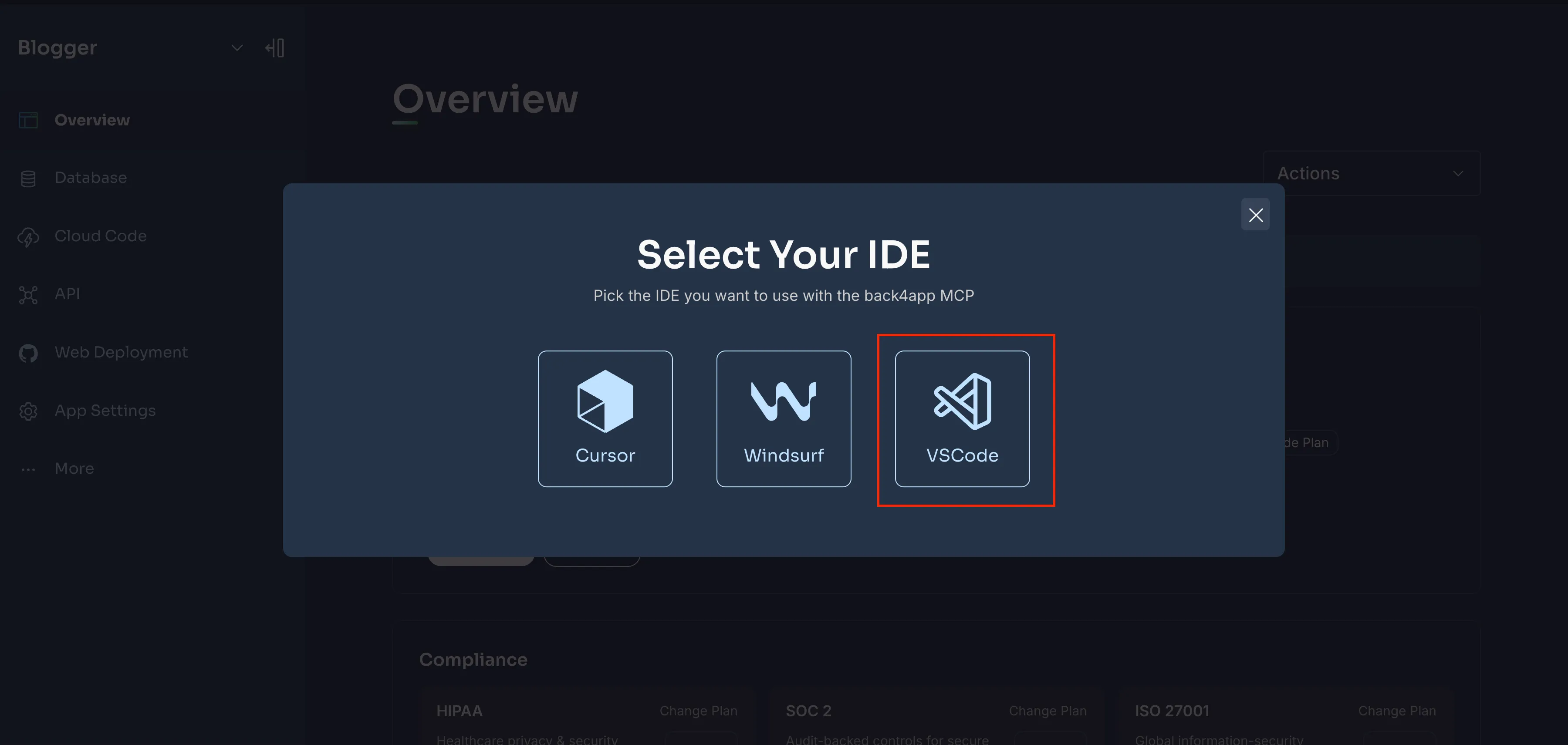Viewport: 1568px width, 745px height.
Task: Choose the Windsurf IDE card
Action: (784, 418)
